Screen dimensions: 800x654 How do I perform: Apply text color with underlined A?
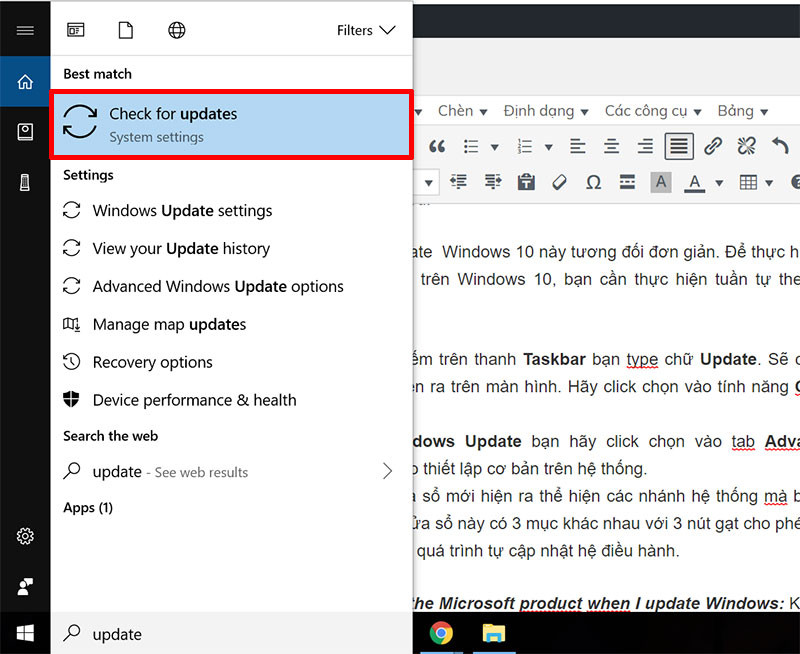click(x=694, y=182)
